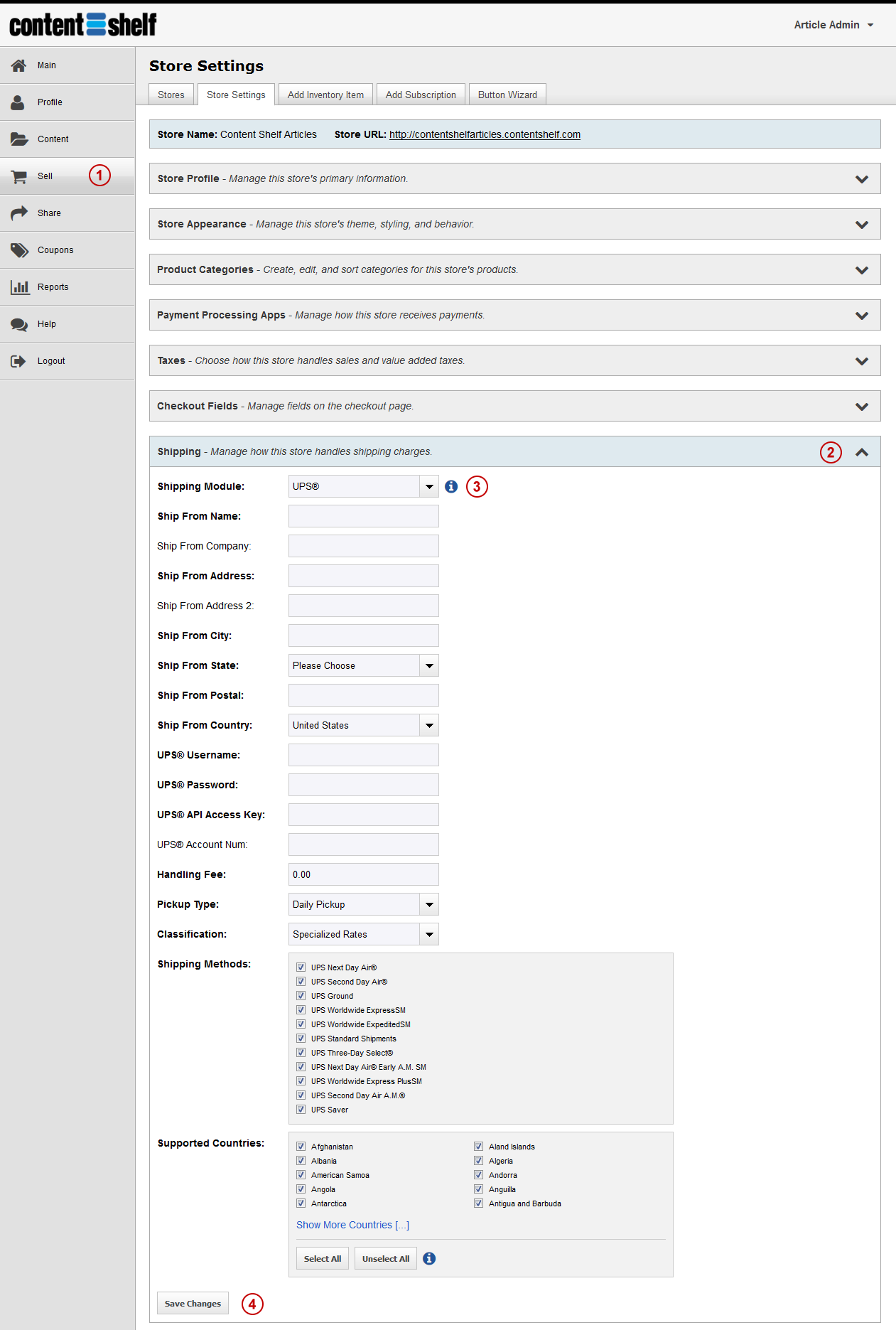Click the Help speech bubble icon

(x=19, y=324)
